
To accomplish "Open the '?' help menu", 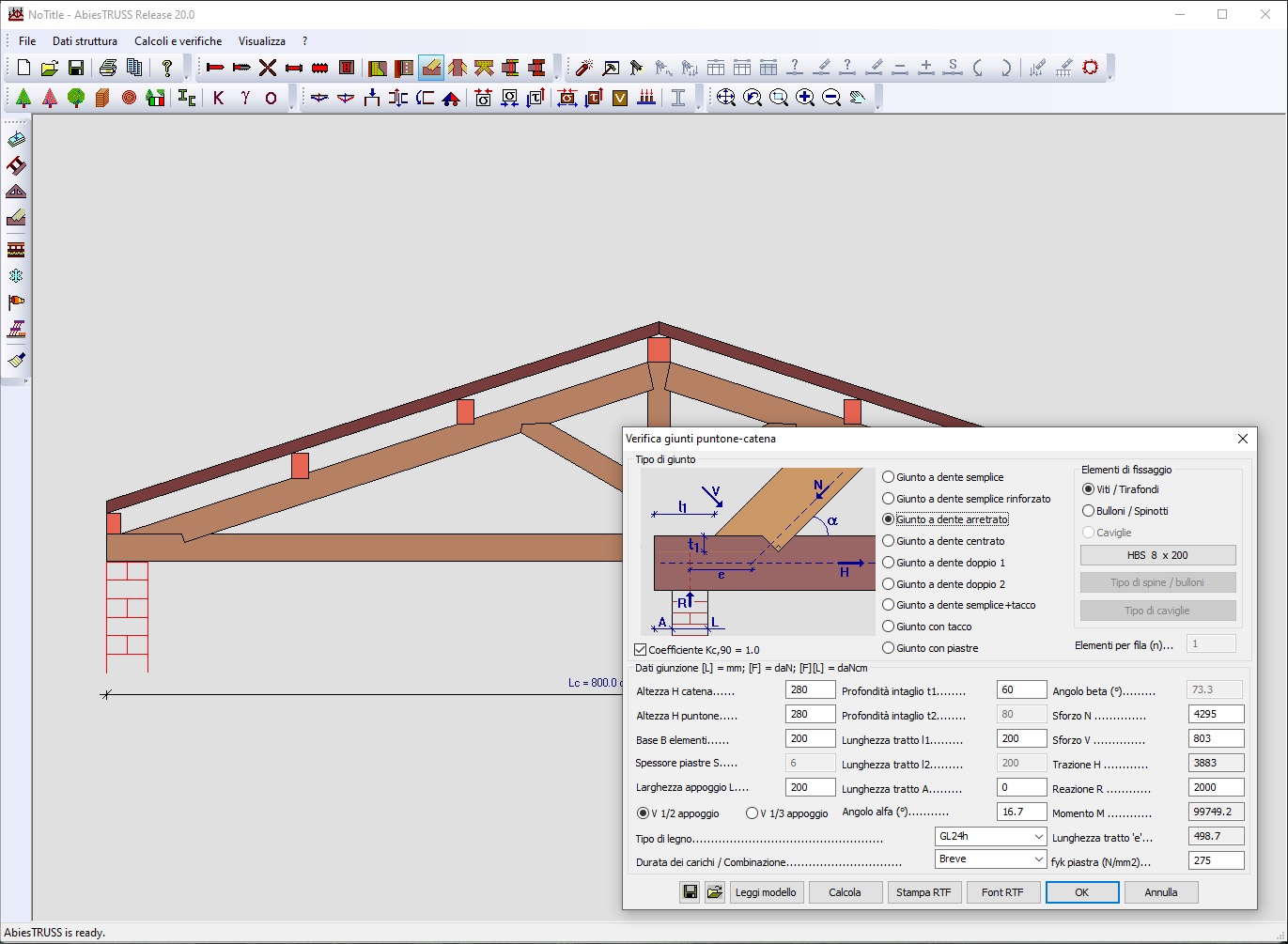I will click(x=304, y=41).
